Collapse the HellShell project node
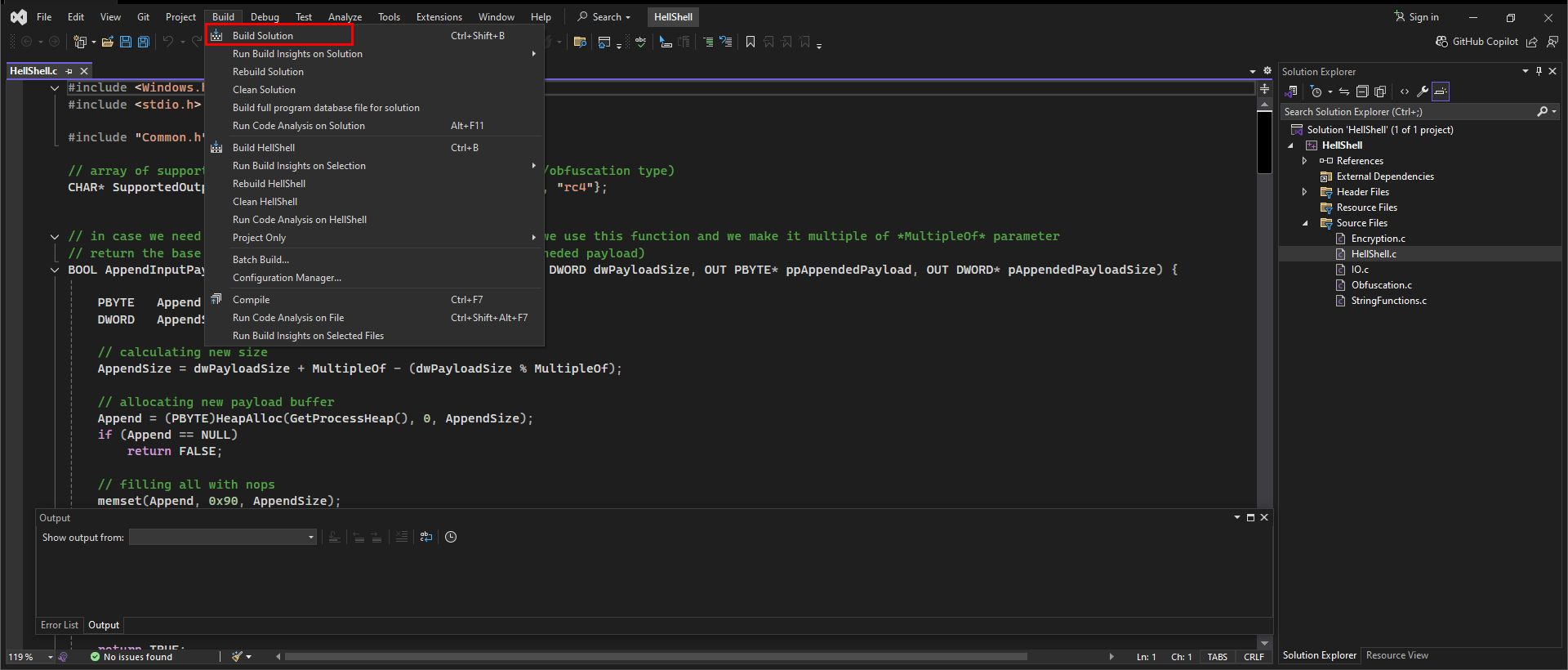Viewport: 1568px width, 670px height. click(1291, 145)
